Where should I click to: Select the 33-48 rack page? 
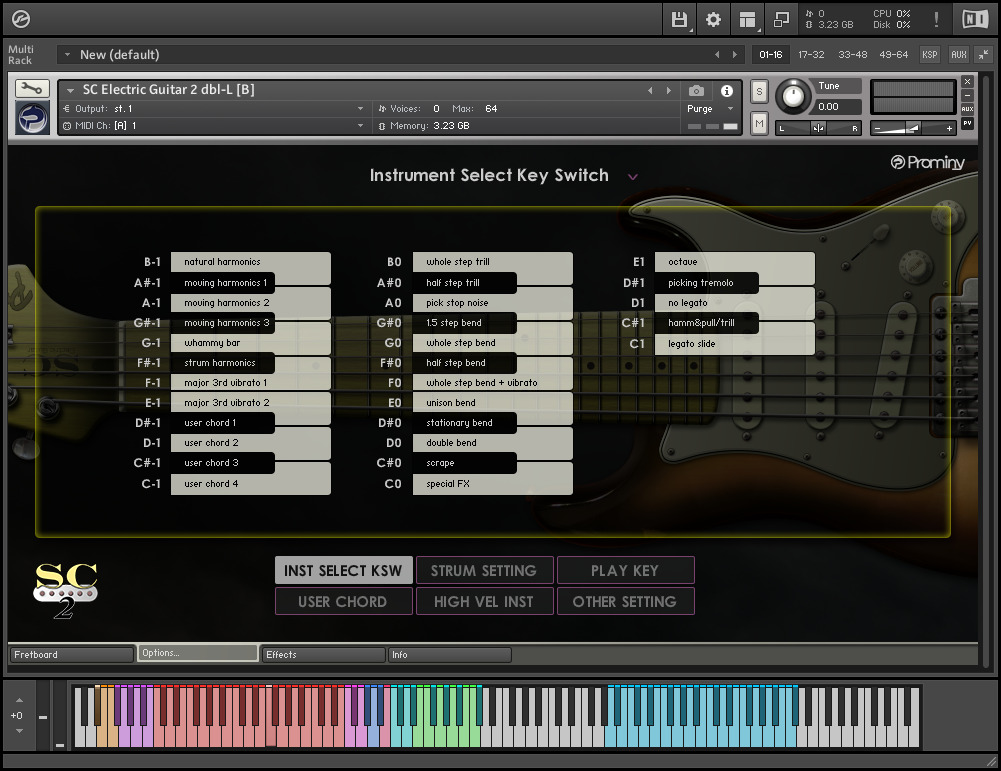(x=852, y=55)
